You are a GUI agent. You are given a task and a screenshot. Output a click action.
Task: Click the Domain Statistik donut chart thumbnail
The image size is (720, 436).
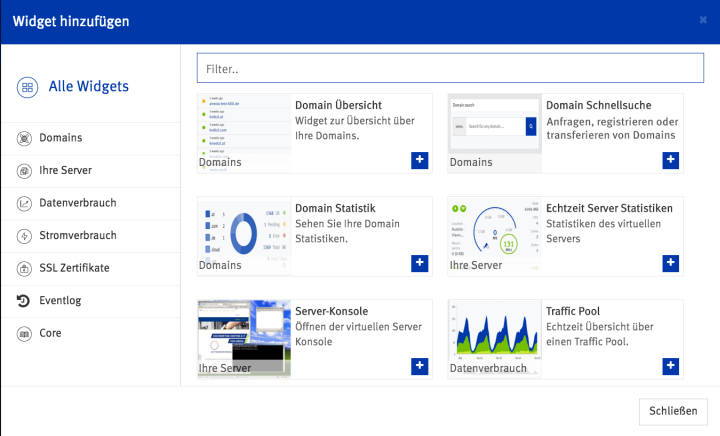(x=244, y=232)
